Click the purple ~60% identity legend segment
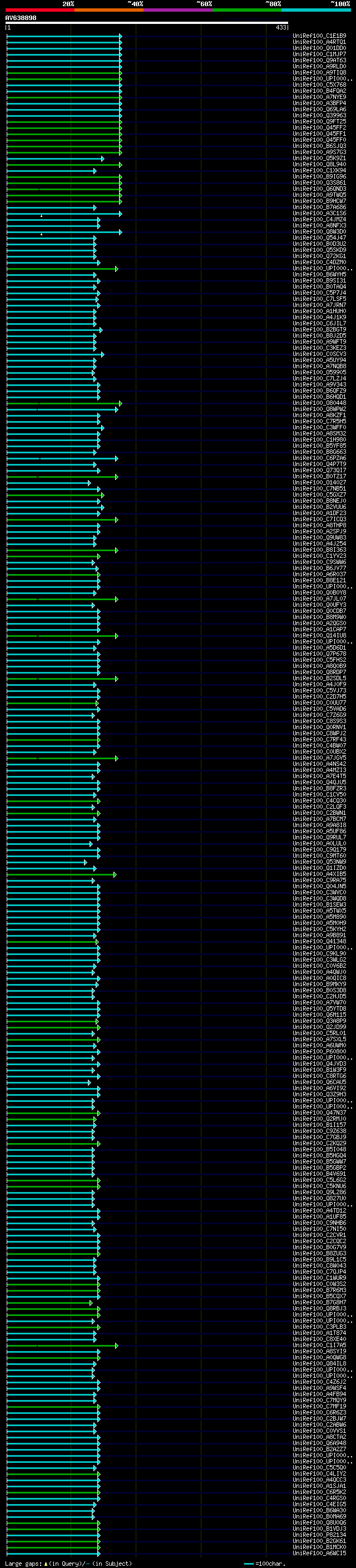The width and height of the screenshot is (356, 1568). coord(177,10)
